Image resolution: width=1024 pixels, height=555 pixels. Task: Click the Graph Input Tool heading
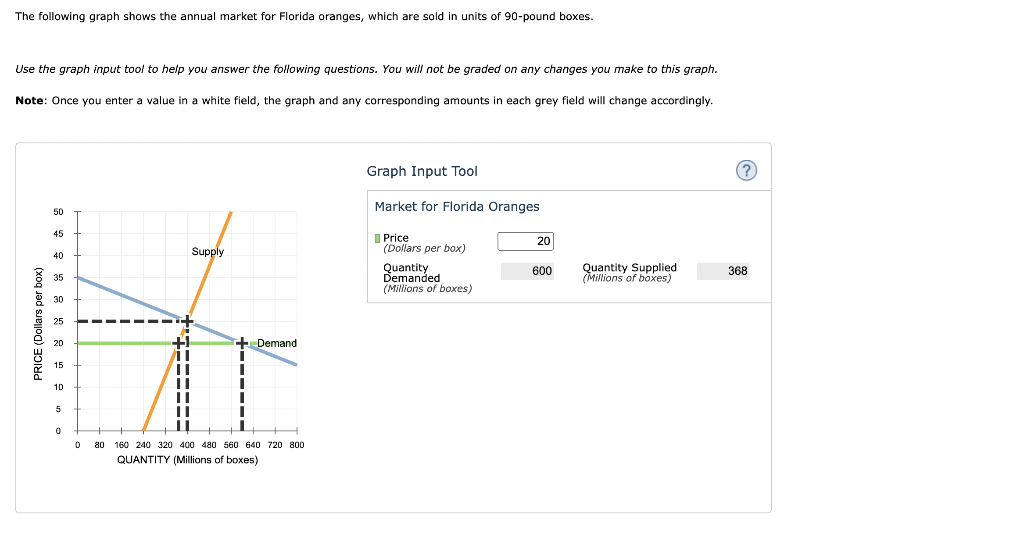tap(422, 171)
